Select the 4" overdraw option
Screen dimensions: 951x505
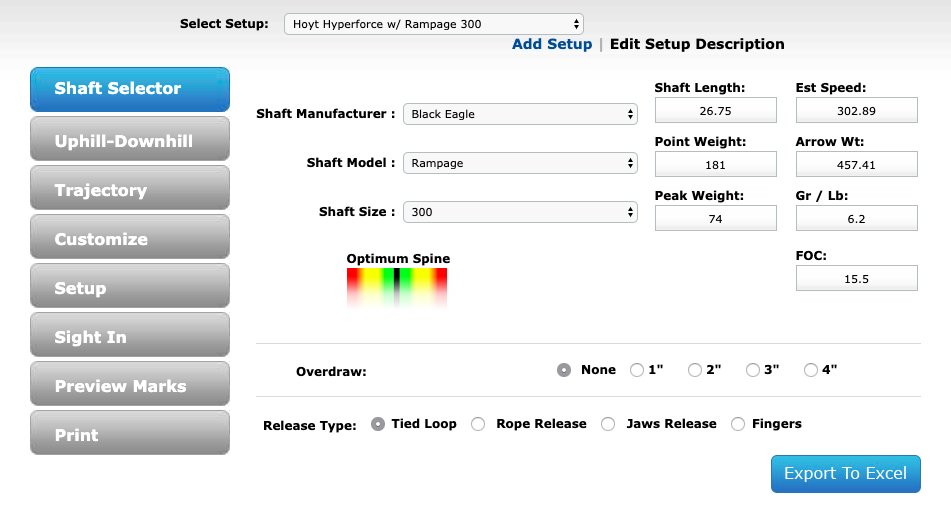811,370
